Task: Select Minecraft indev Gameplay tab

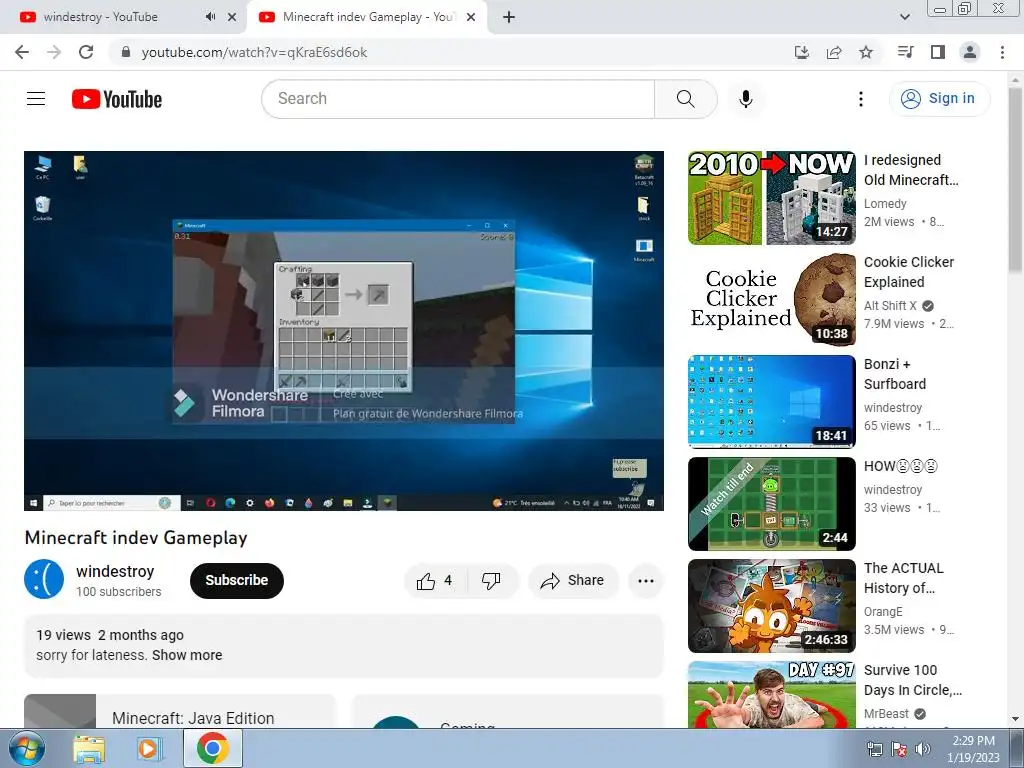Action: (366, 18)
